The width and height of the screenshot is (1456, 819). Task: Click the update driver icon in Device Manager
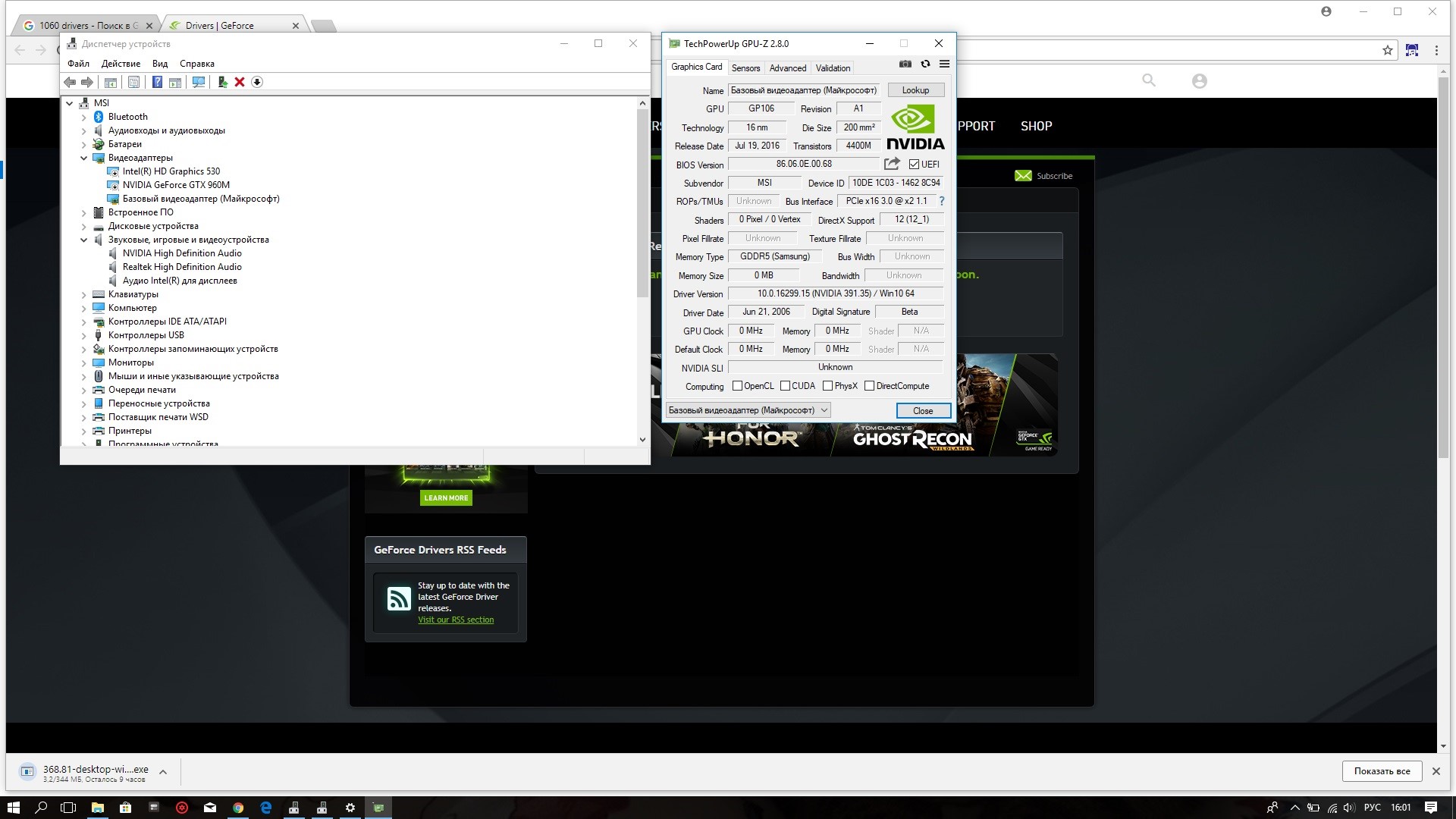(x=222, y=82)
